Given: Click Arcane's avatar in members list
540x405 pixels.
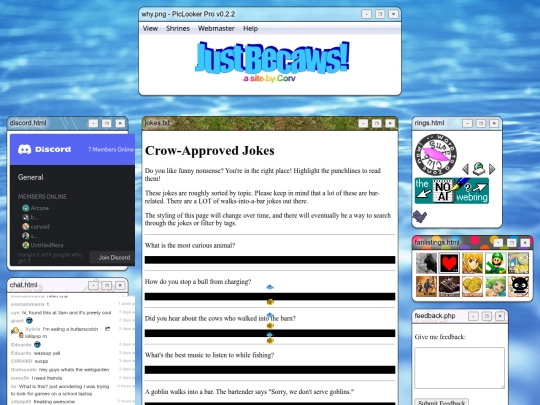Looking at the screenshot, I should tap(25, 208).
